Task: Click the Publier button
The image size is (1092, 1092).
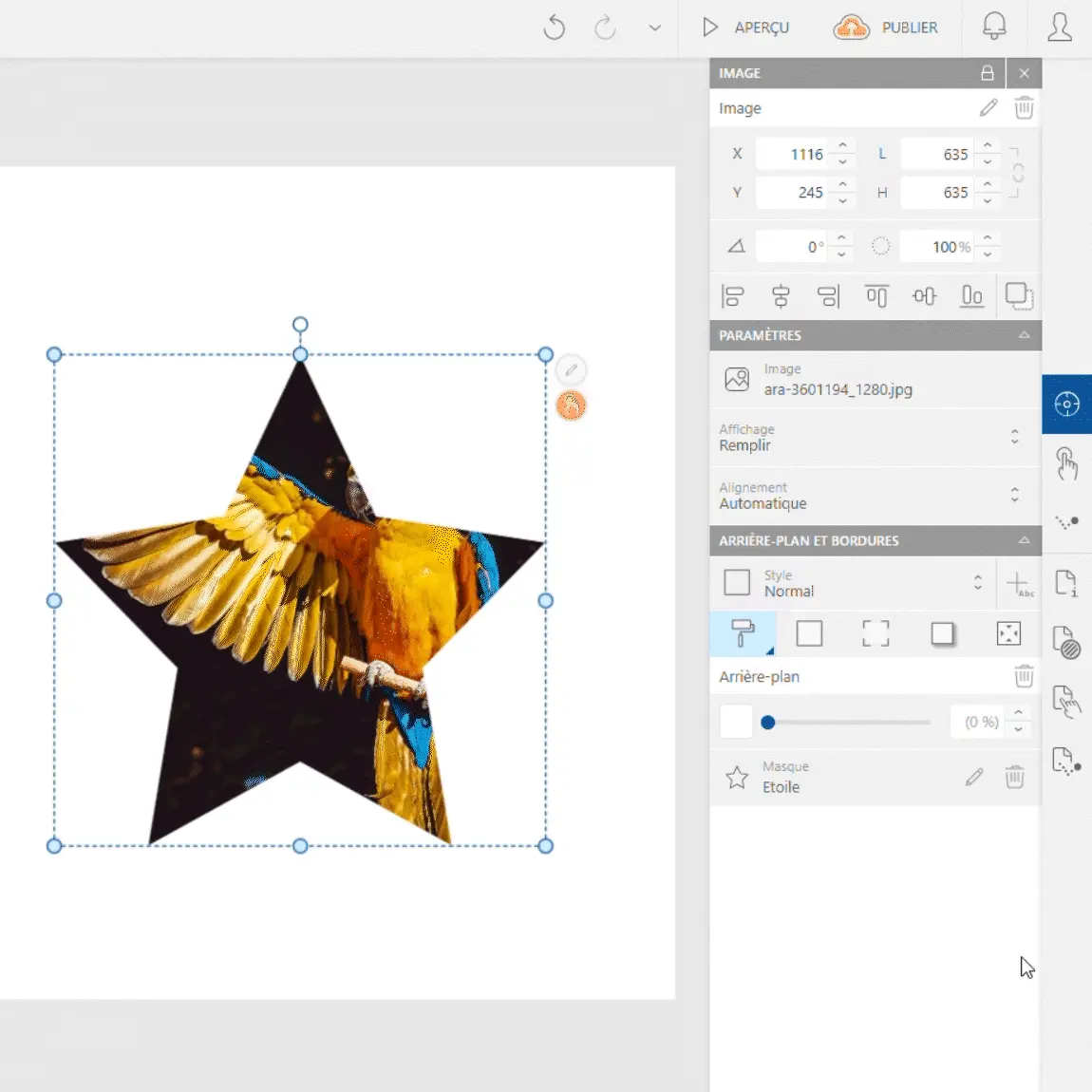Action: click(x=886, y=28)
